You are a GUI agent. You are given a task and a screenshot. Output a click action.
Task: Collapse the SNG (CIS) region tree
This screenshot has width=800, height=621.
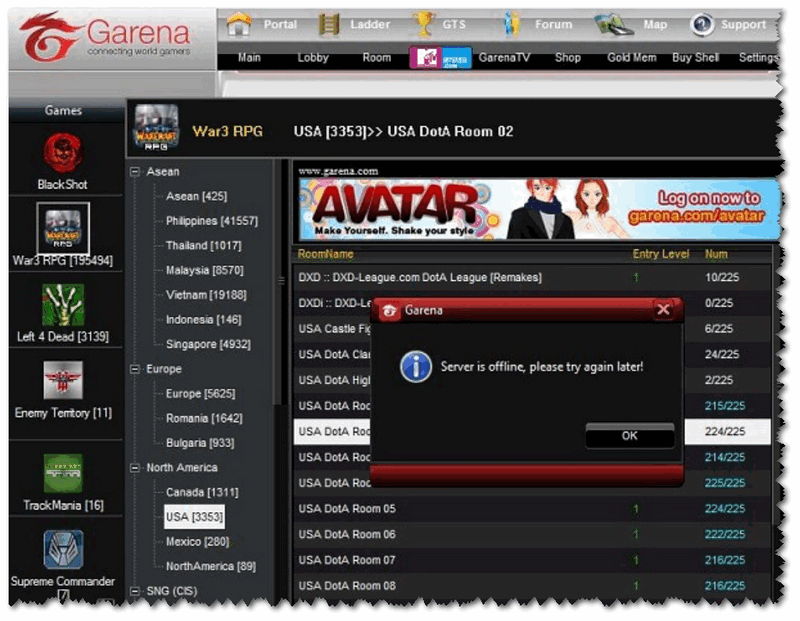tap(135, 591)
